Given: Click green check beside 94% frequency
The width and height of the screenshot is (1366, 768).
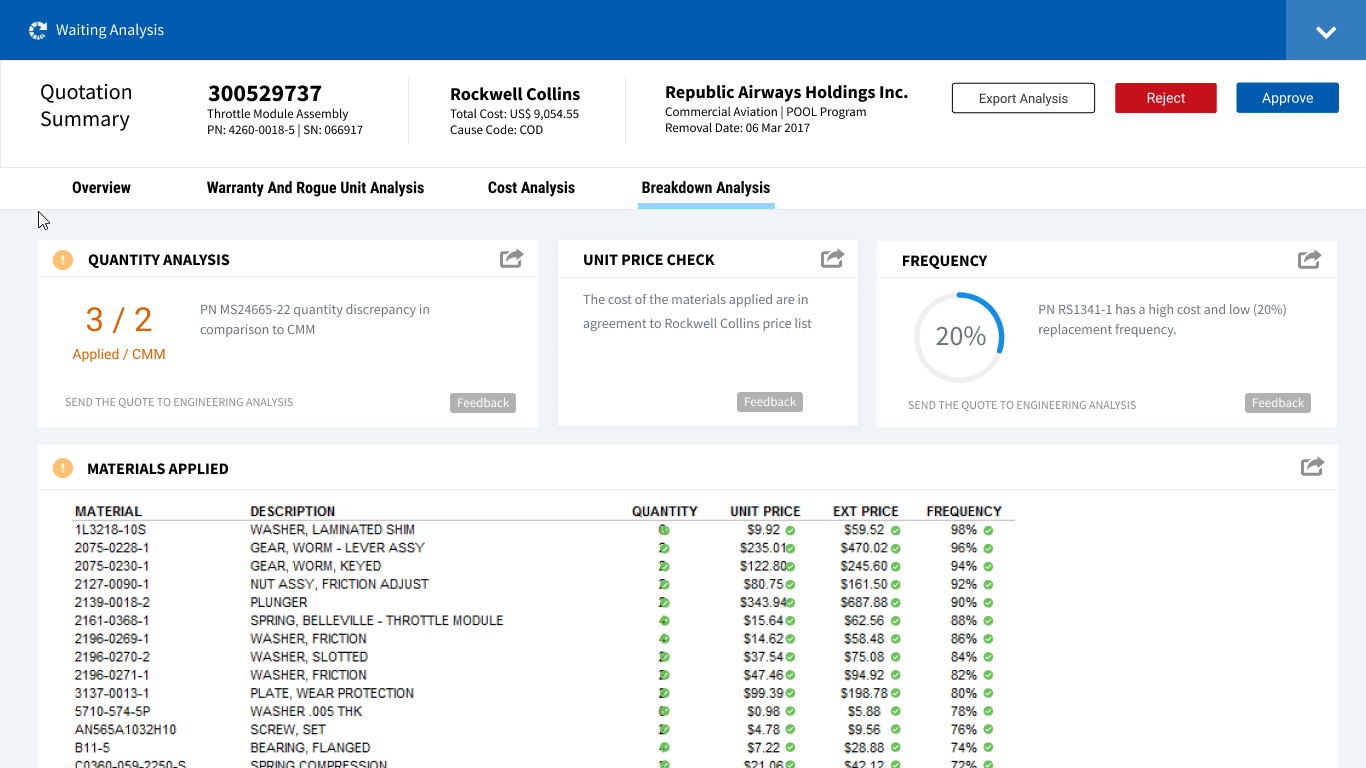Looking at the screenshot, I should [988, 566].
